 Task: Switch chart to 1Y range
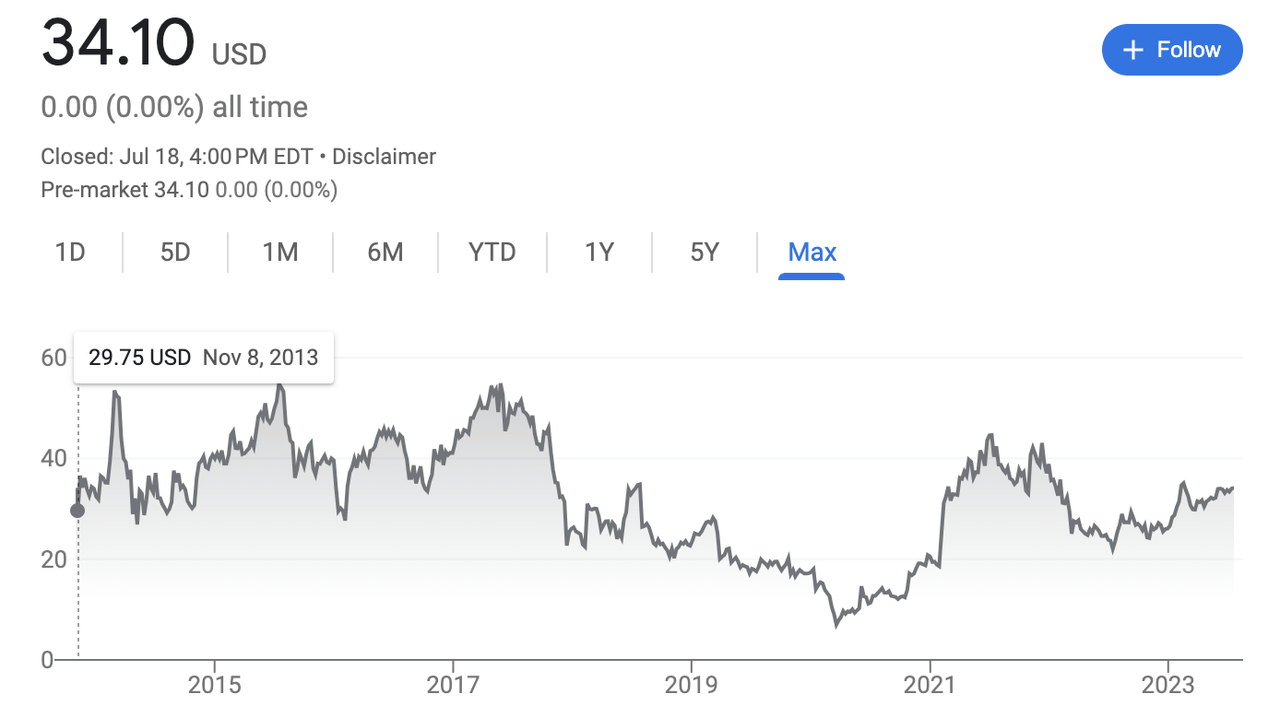(599, 252)
